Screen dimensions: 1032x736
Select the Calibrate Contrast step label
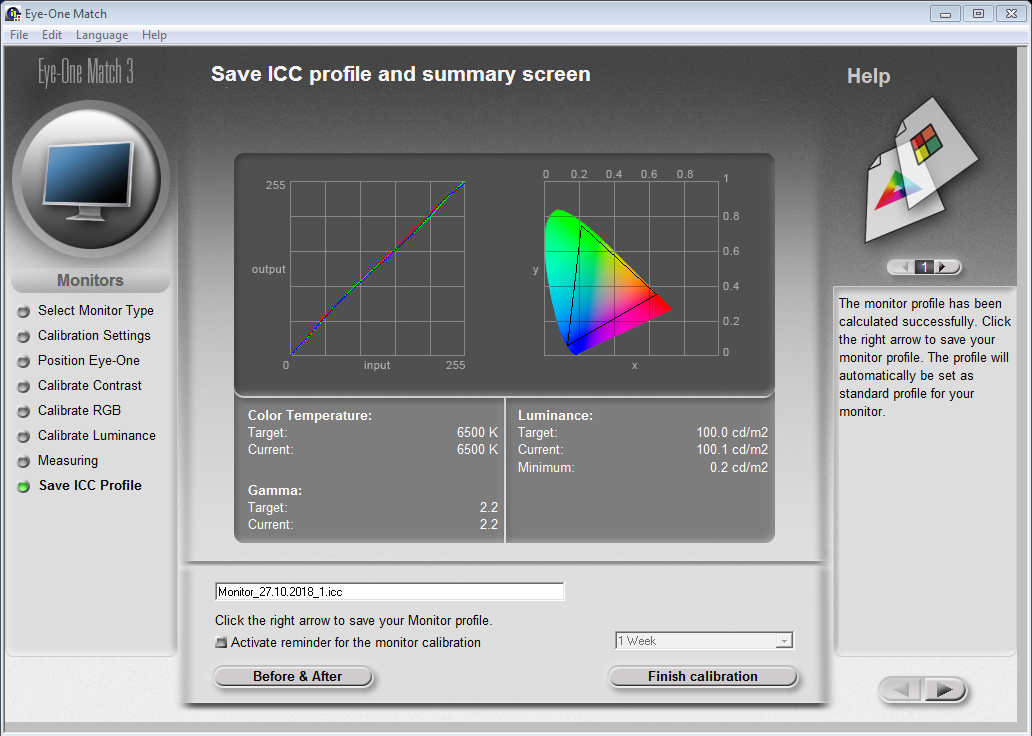point(90,385)
